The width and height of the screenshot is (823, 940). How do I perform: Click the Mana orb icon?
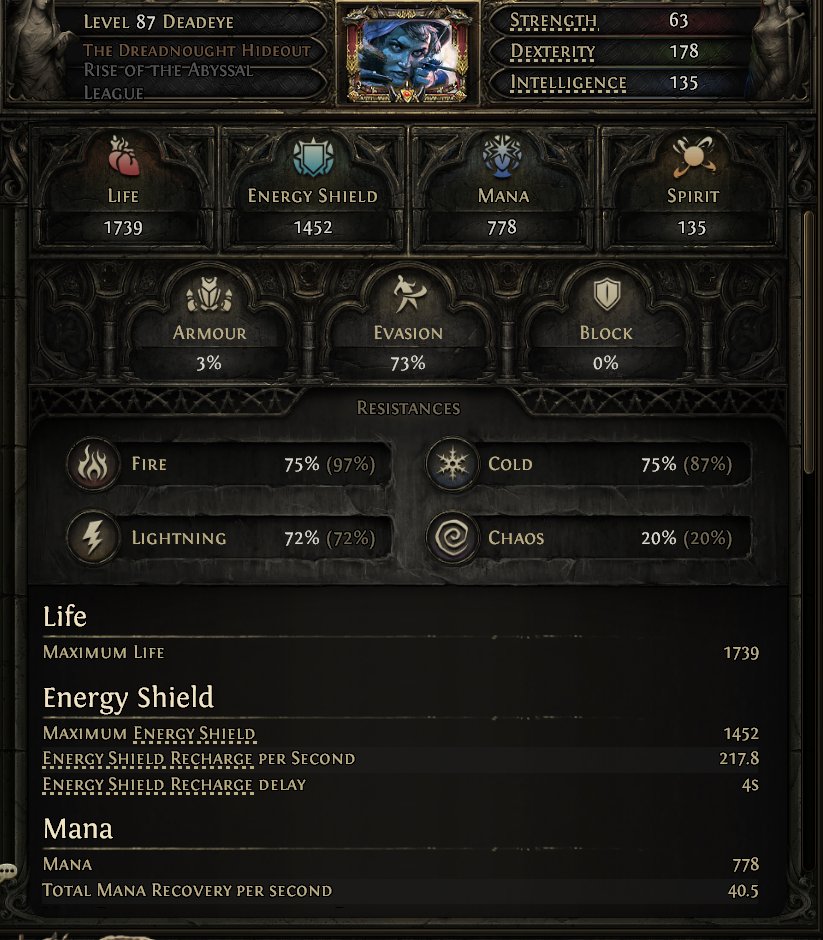tap(502, 158)
